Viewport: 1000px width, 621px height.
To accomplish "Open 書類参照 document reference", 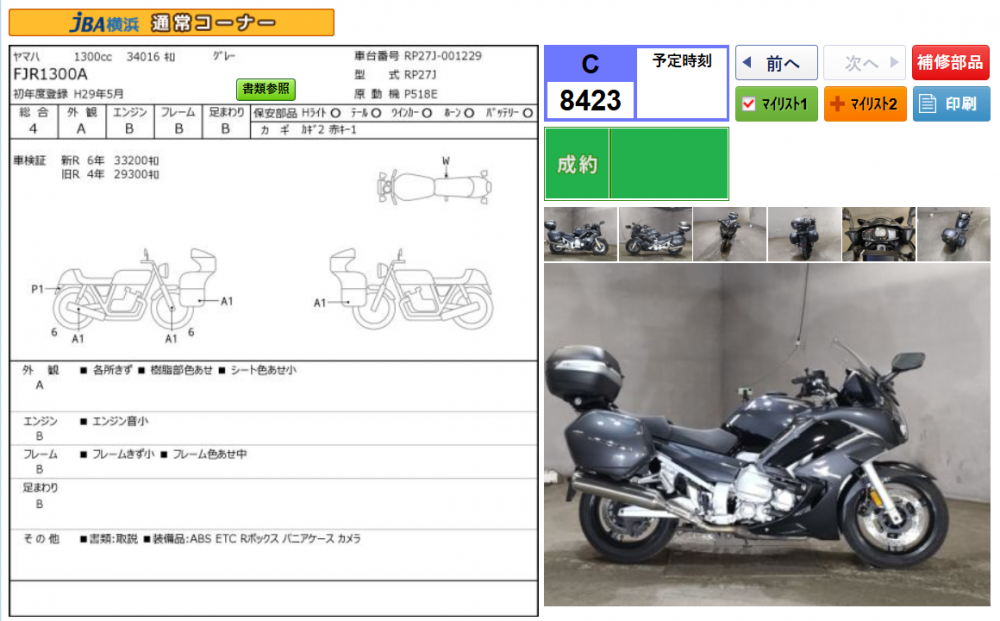I will coord(266,89).
